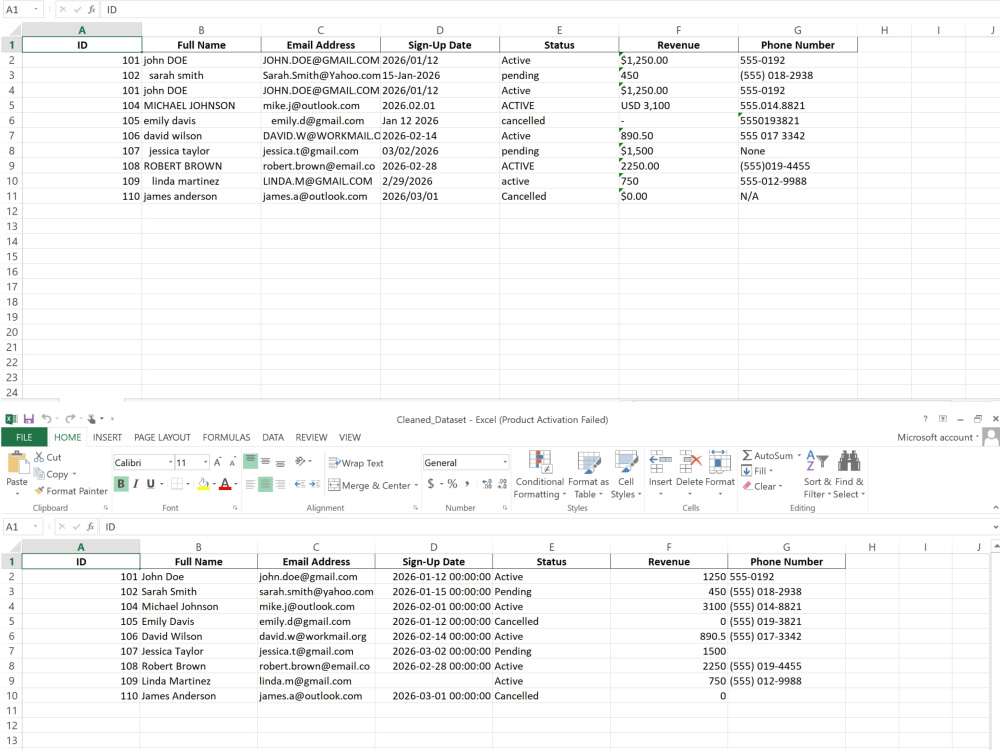Decrease font size with smaller A icon
This screenshot has width=1000, height=750.
pos(232,462)
